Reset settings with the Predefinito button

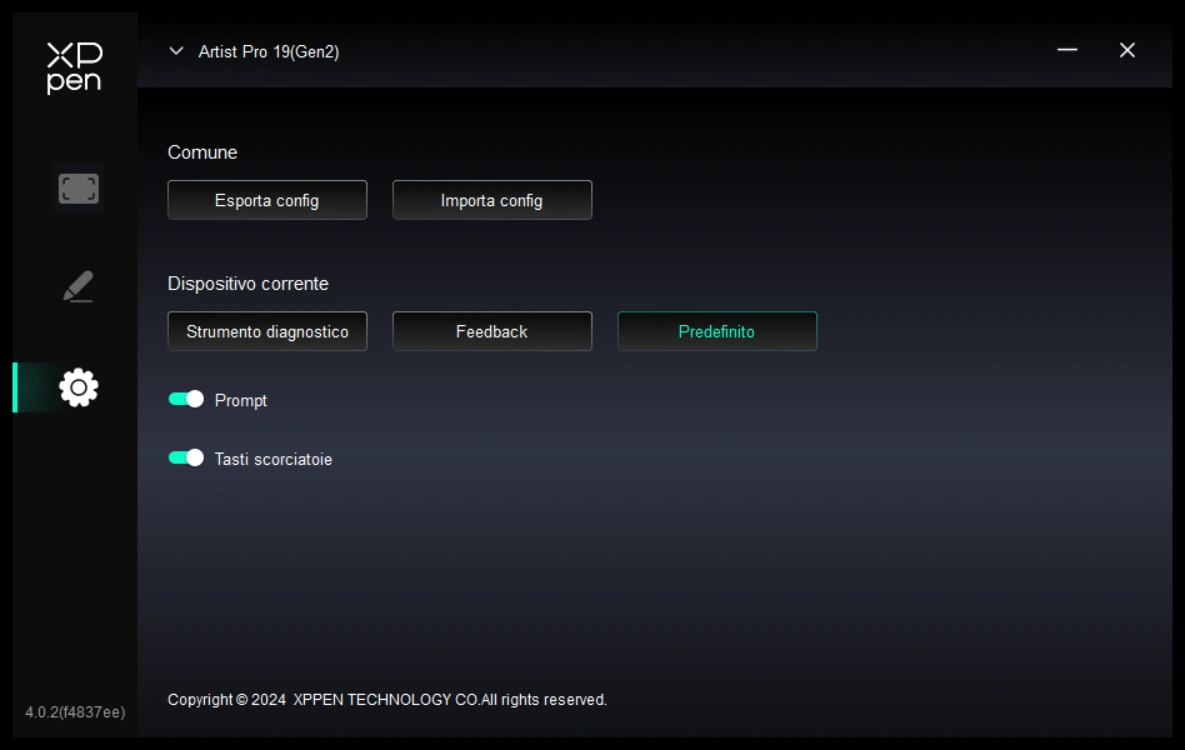tap(717, 331)
